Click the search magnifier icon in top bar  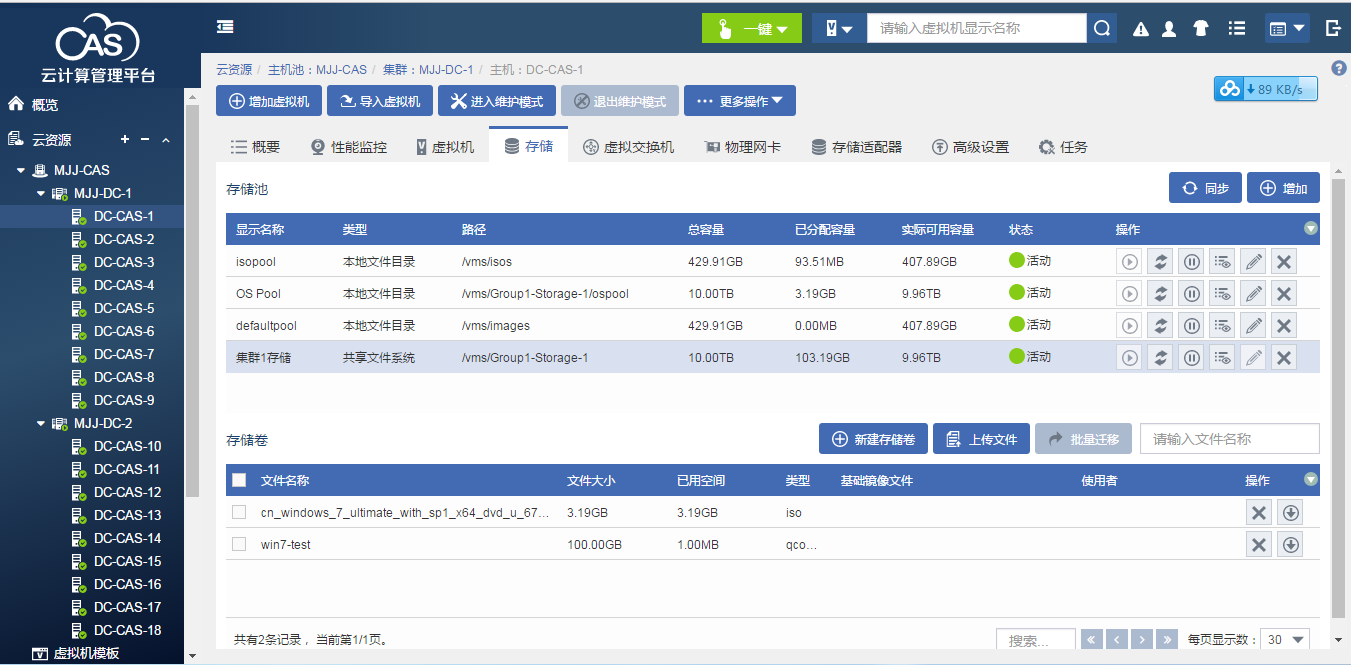1102,28
